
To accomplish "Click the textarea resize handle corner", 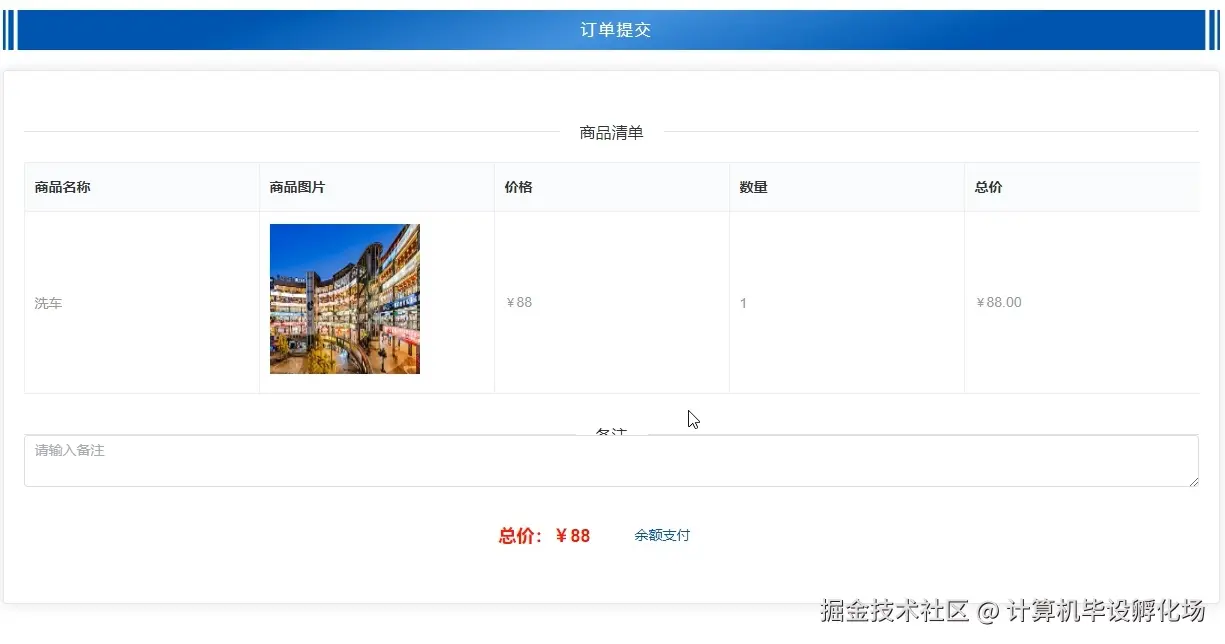I will pos(1193,483).
